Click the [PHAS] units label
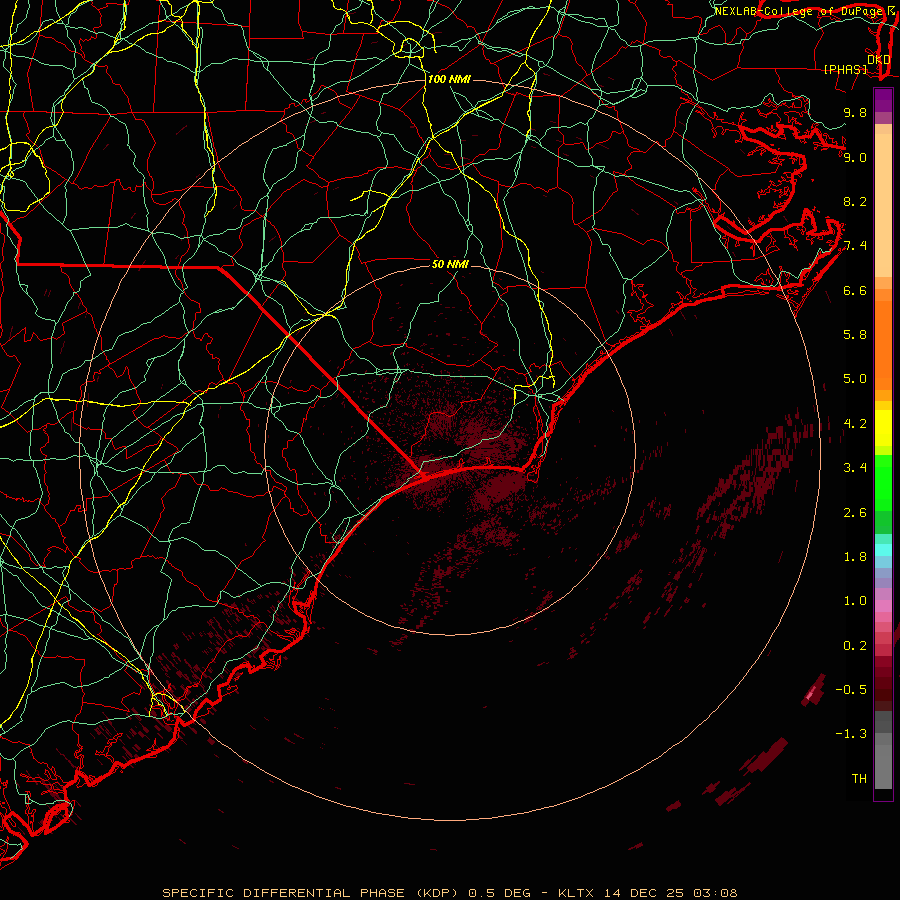The width and height of the screenshot is (900, 900). [845, 69]
